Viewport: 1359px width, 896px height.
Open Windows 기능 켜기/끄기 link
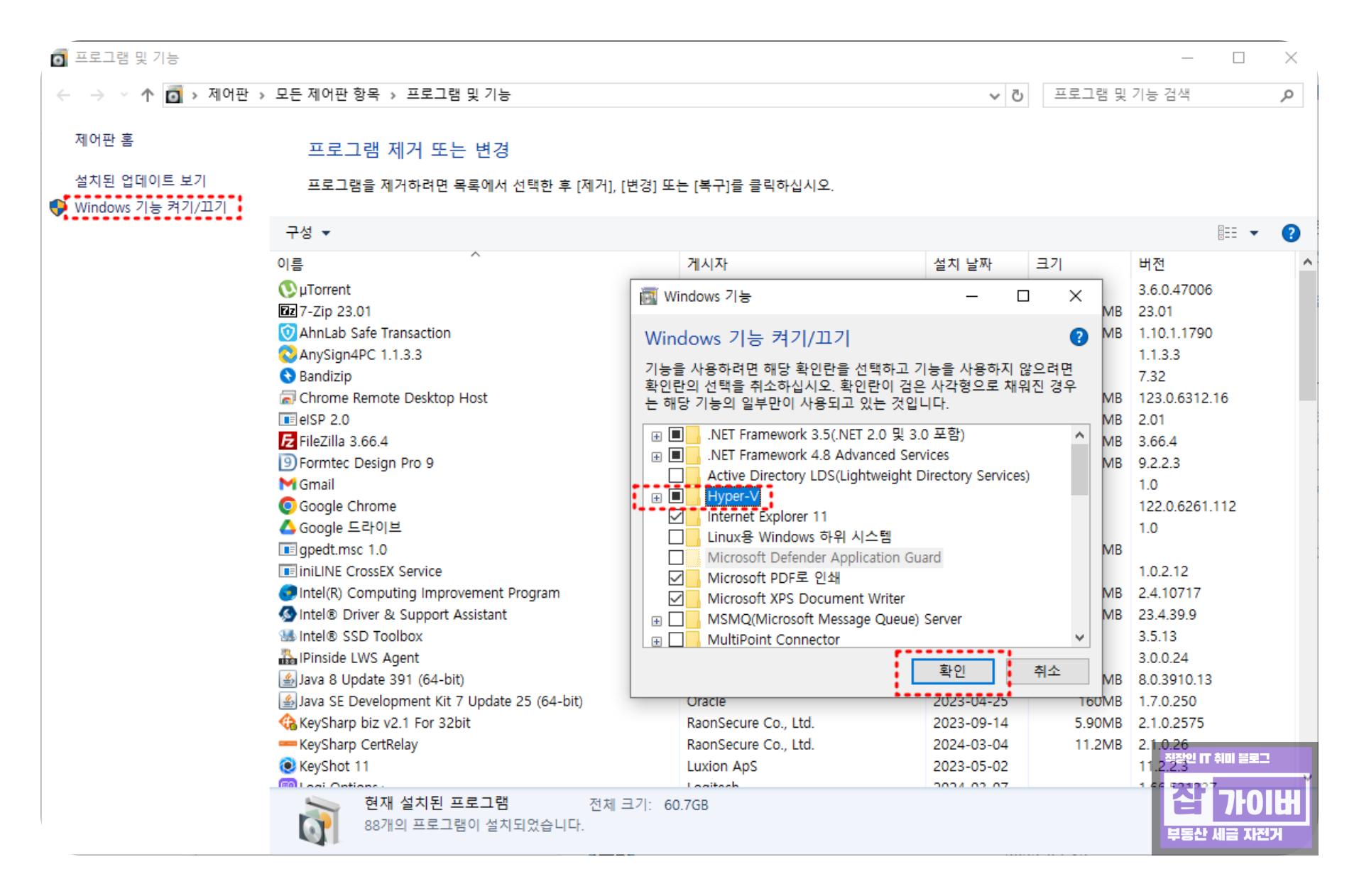tap(151, 207)
